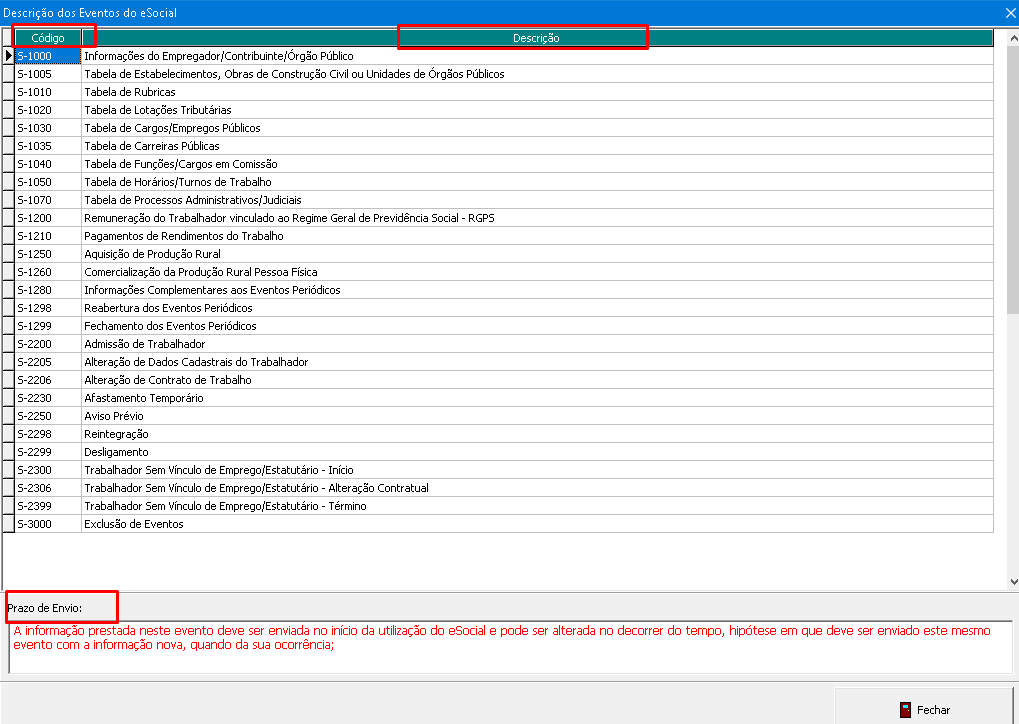Click the Fechar button
The width and height of the screenshot is (1019, 724).
pyautogui.click(x=925, y=709)
